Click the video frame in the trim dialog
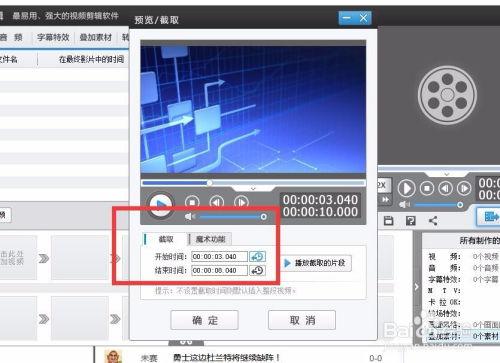 [253, 109]
